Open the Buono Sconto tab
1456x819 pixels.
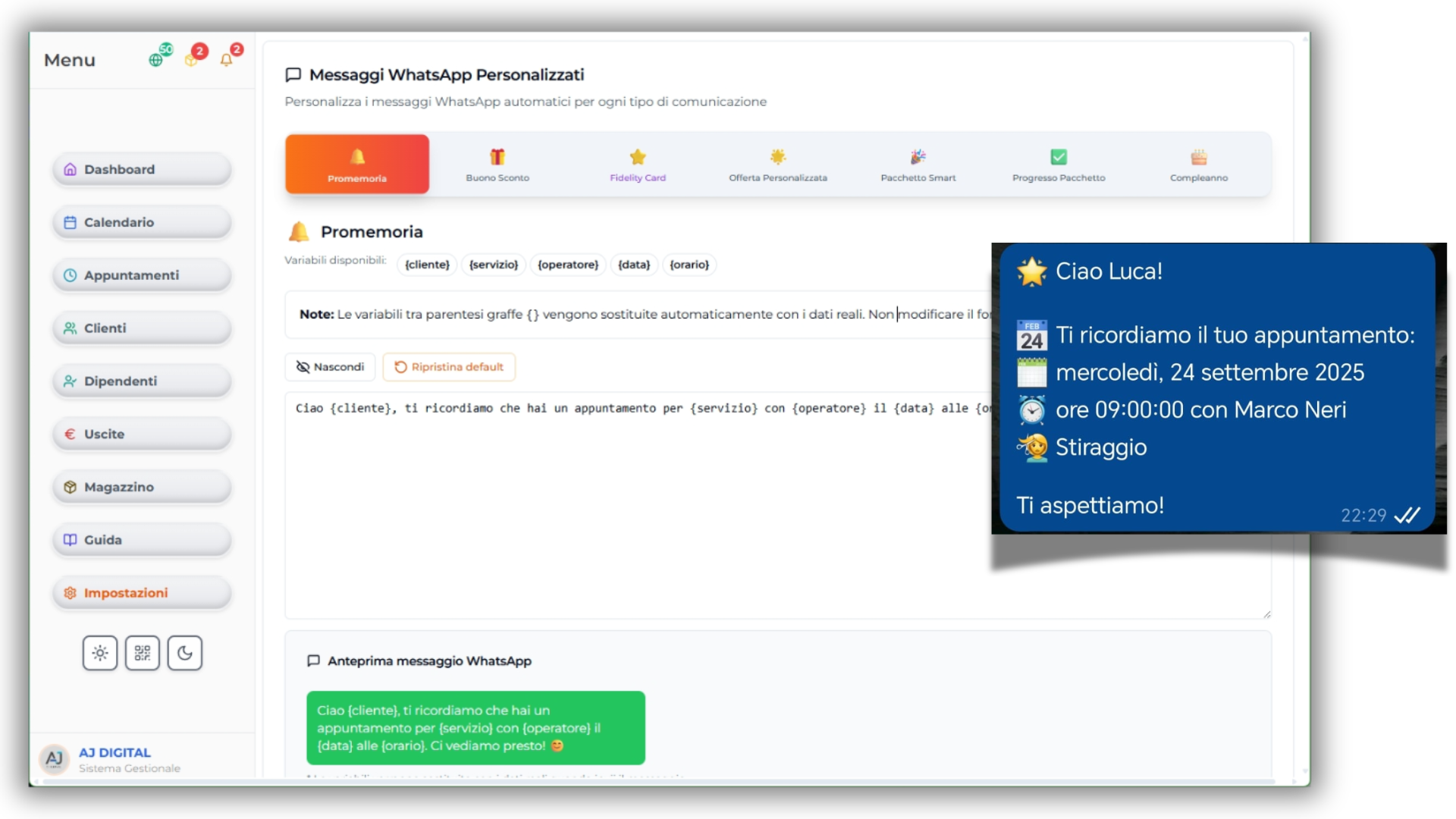pyautogui.click(x=497, y=165)
